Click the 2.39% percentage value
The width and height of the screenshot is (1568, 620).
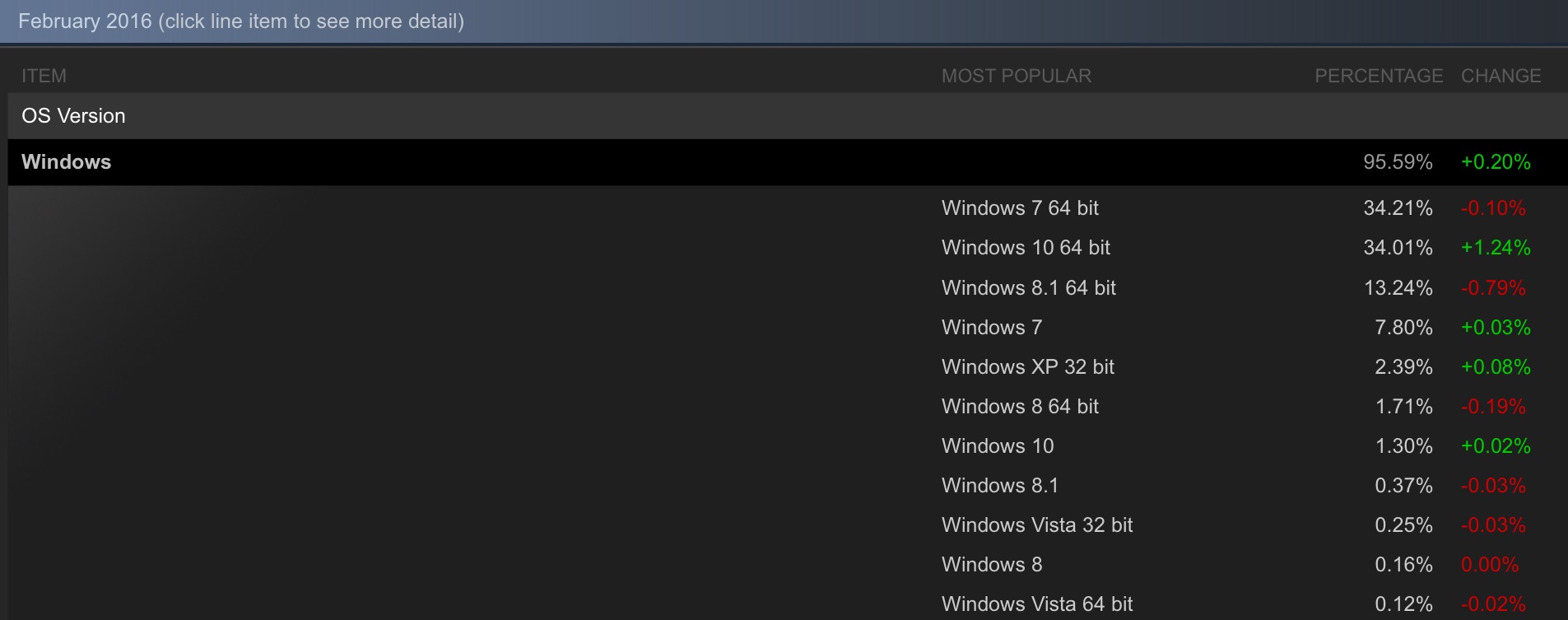[x=1403, y=367]
